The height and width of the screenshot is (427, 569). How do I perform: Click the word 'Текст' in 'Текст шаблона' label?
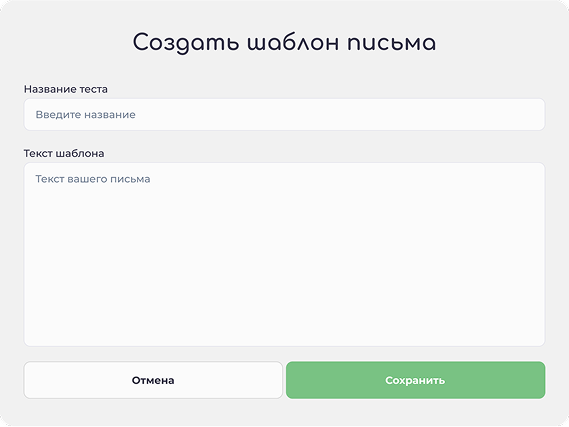38,153
